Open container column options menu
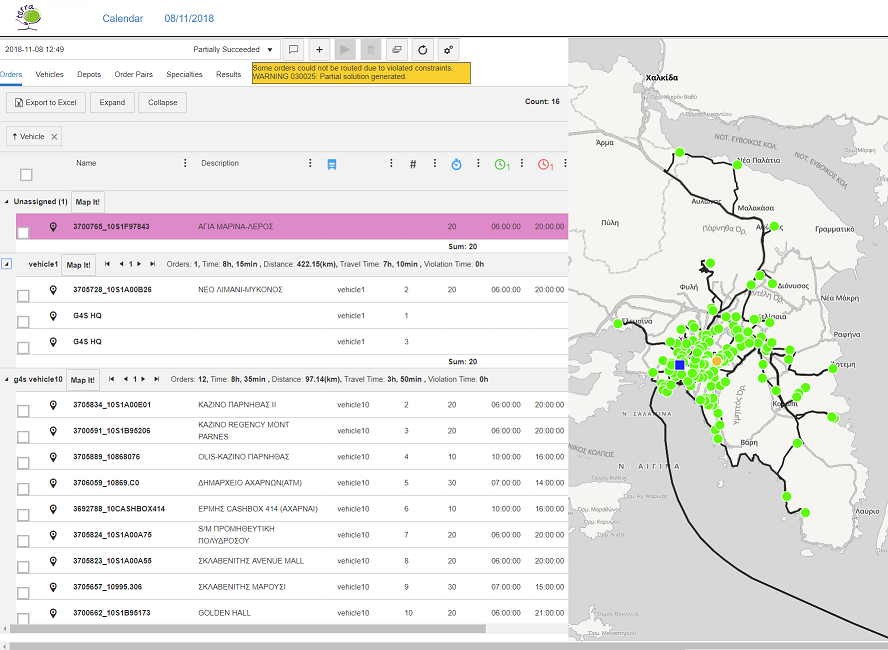The height and width of the screenshot is (650, 888). (x=391, y=163)
